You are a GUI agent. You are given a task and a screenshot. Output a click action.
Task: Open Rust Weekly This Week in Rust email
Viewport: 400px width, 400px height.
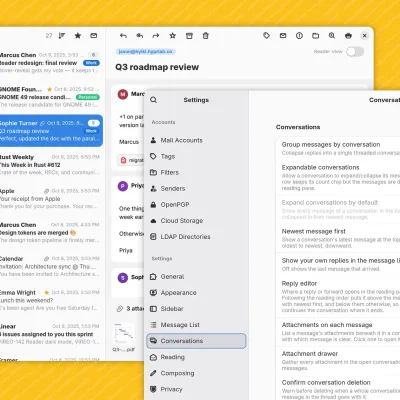pyautogui.click(x=51, y=165)
